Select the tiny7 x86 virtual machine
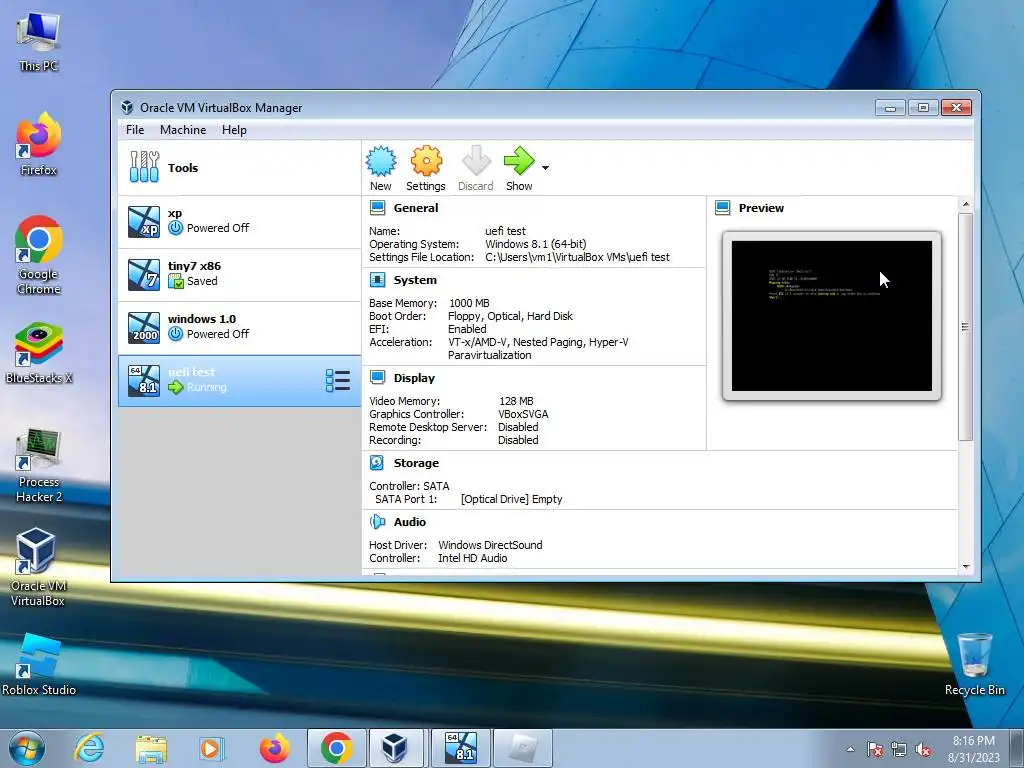Viewport: 1024px width, 768px height. coord(239,274)
